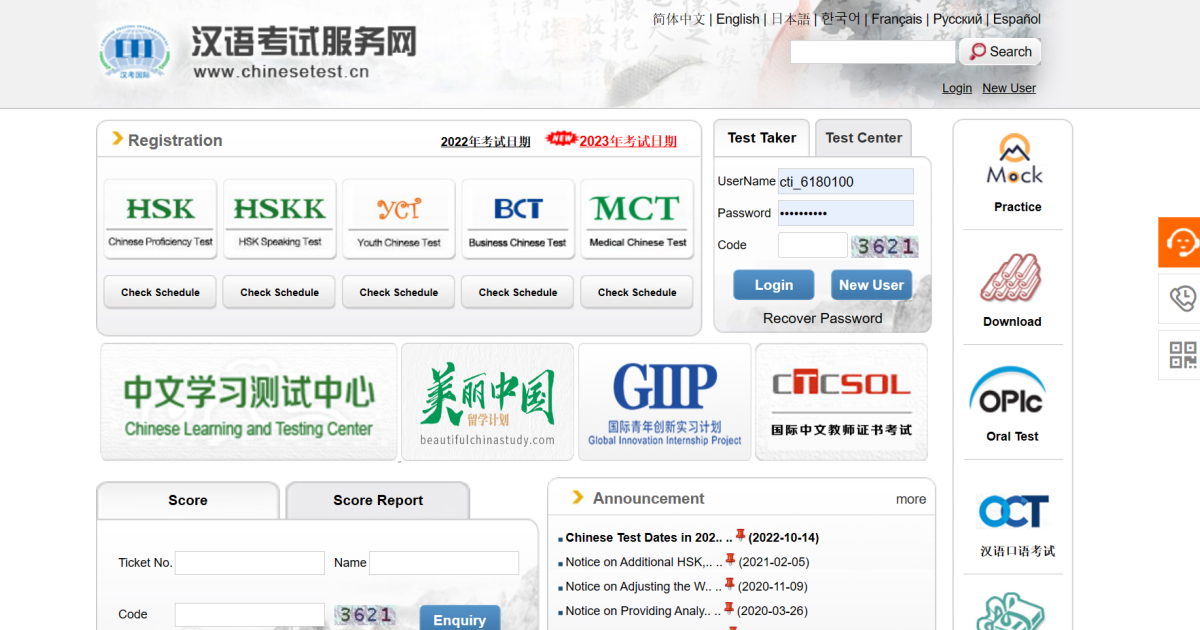Open the Chinese Learning and Testing Center banner

point(248,402)
